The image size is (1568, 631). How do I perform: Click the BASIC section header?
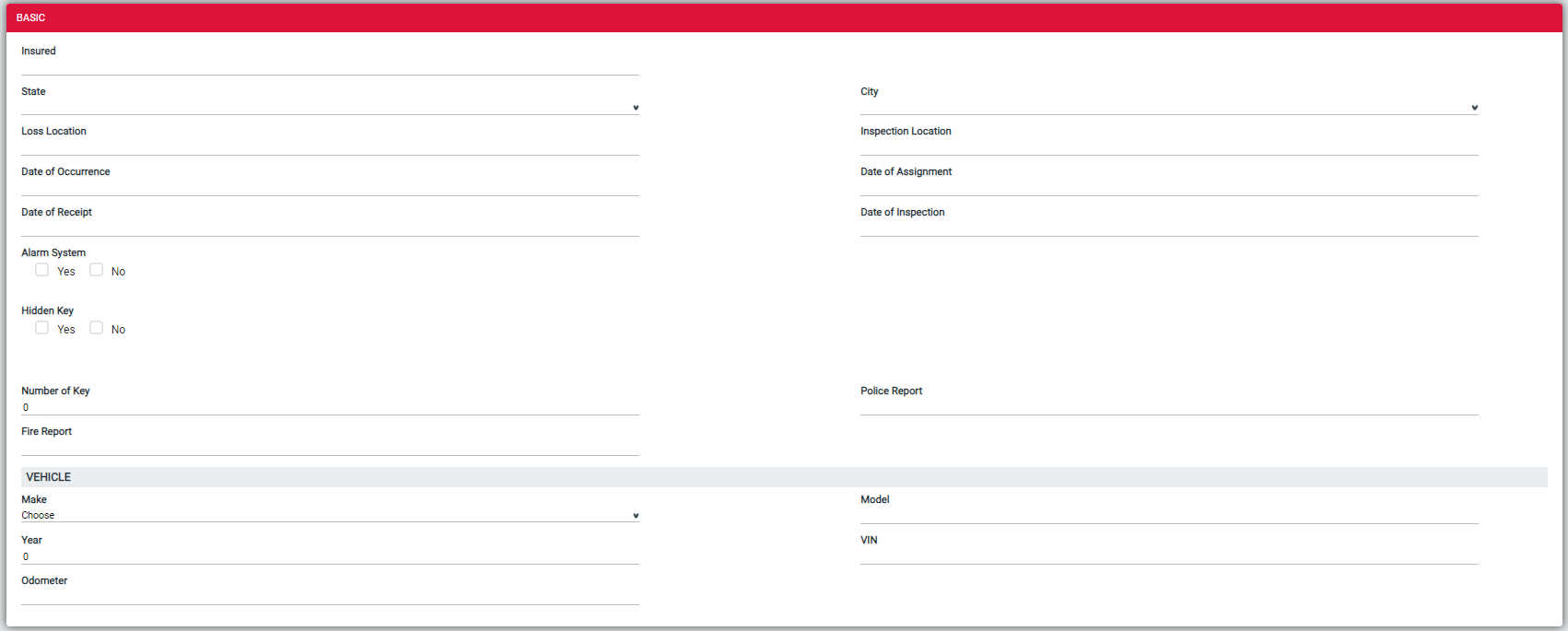784,18
